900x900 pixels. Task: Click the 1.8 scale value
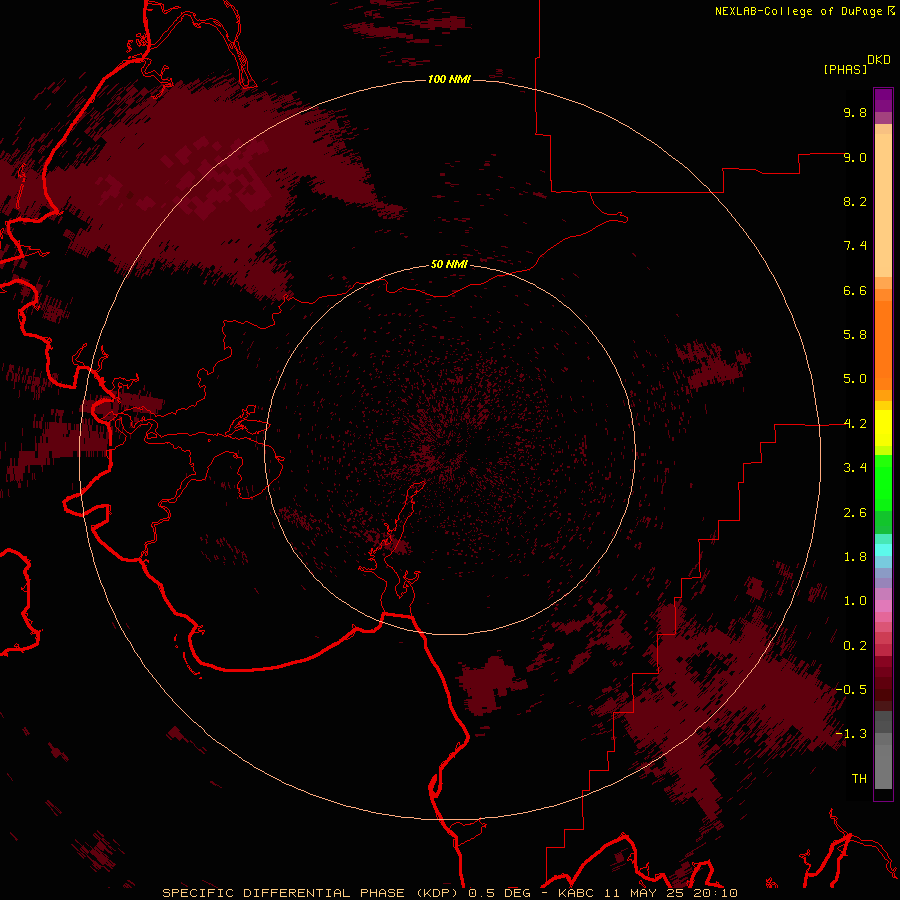click(x=855, y=557)
